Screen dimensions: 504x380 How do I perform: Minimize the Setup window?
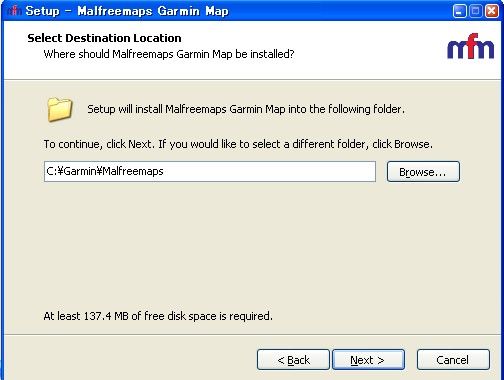pyautogui.click(x=459, y=11)
